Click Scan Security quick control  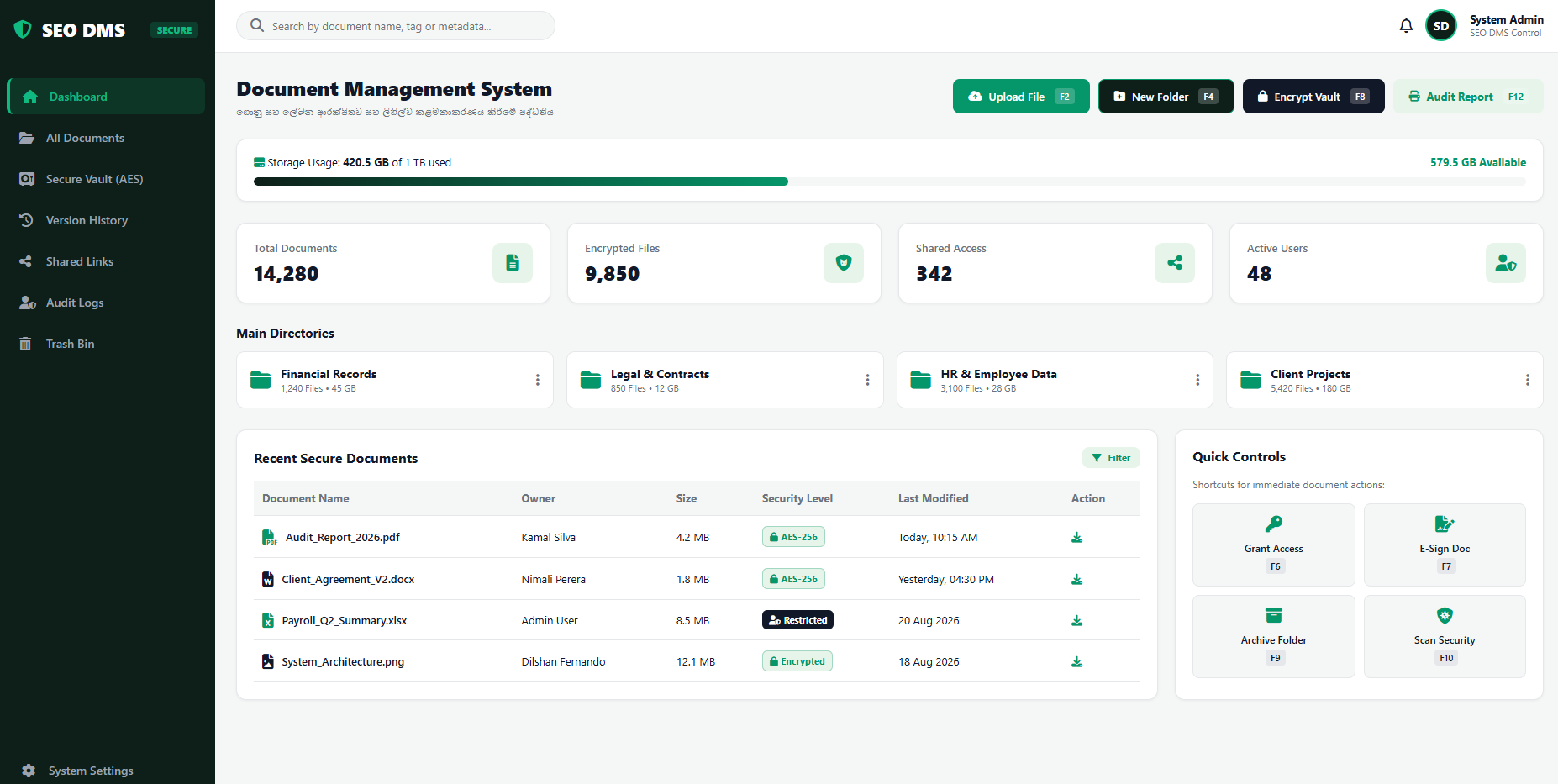1445,636
